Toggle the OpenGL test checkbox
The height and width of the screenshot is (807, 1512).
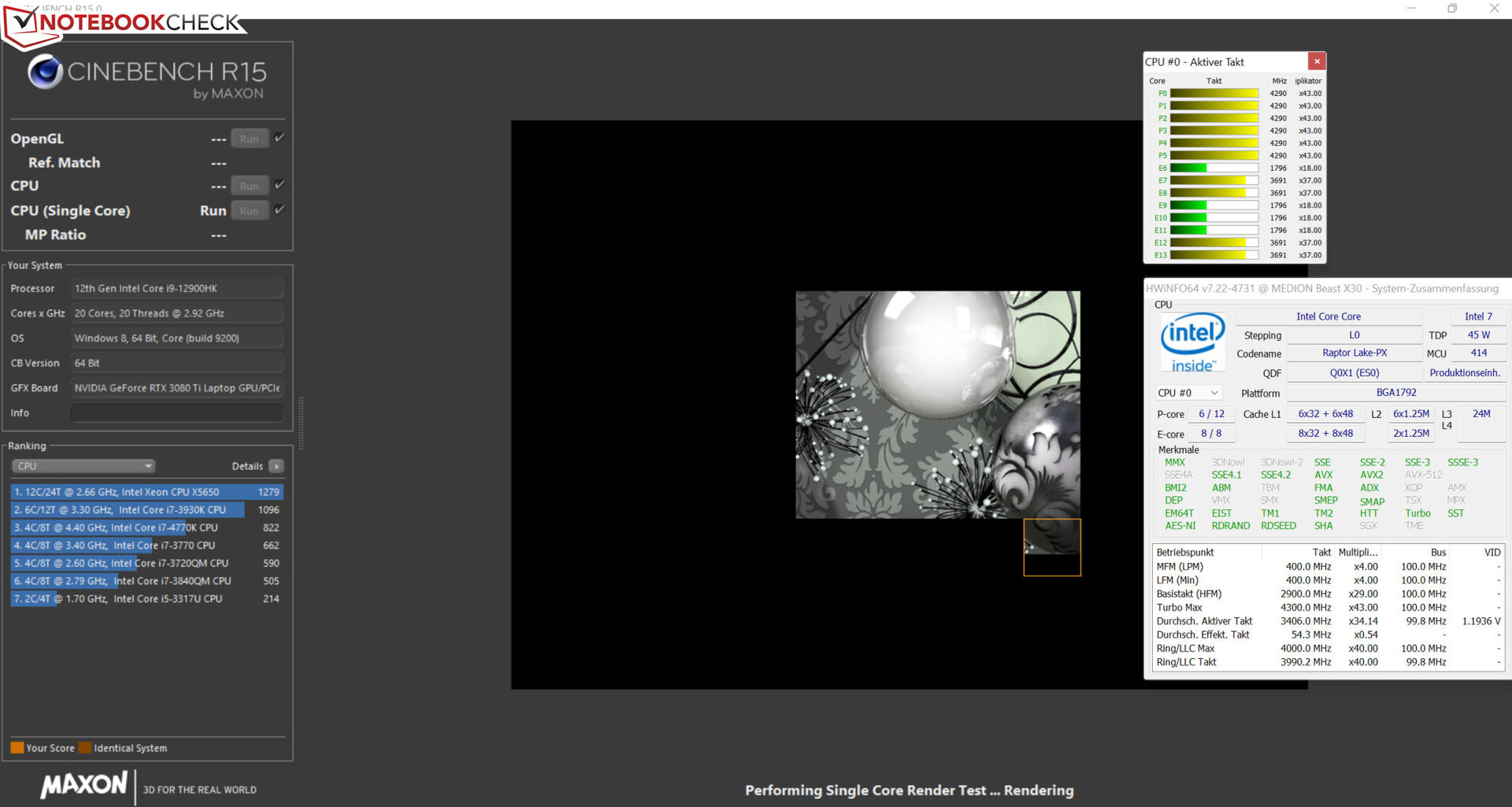tap(280, 138)
